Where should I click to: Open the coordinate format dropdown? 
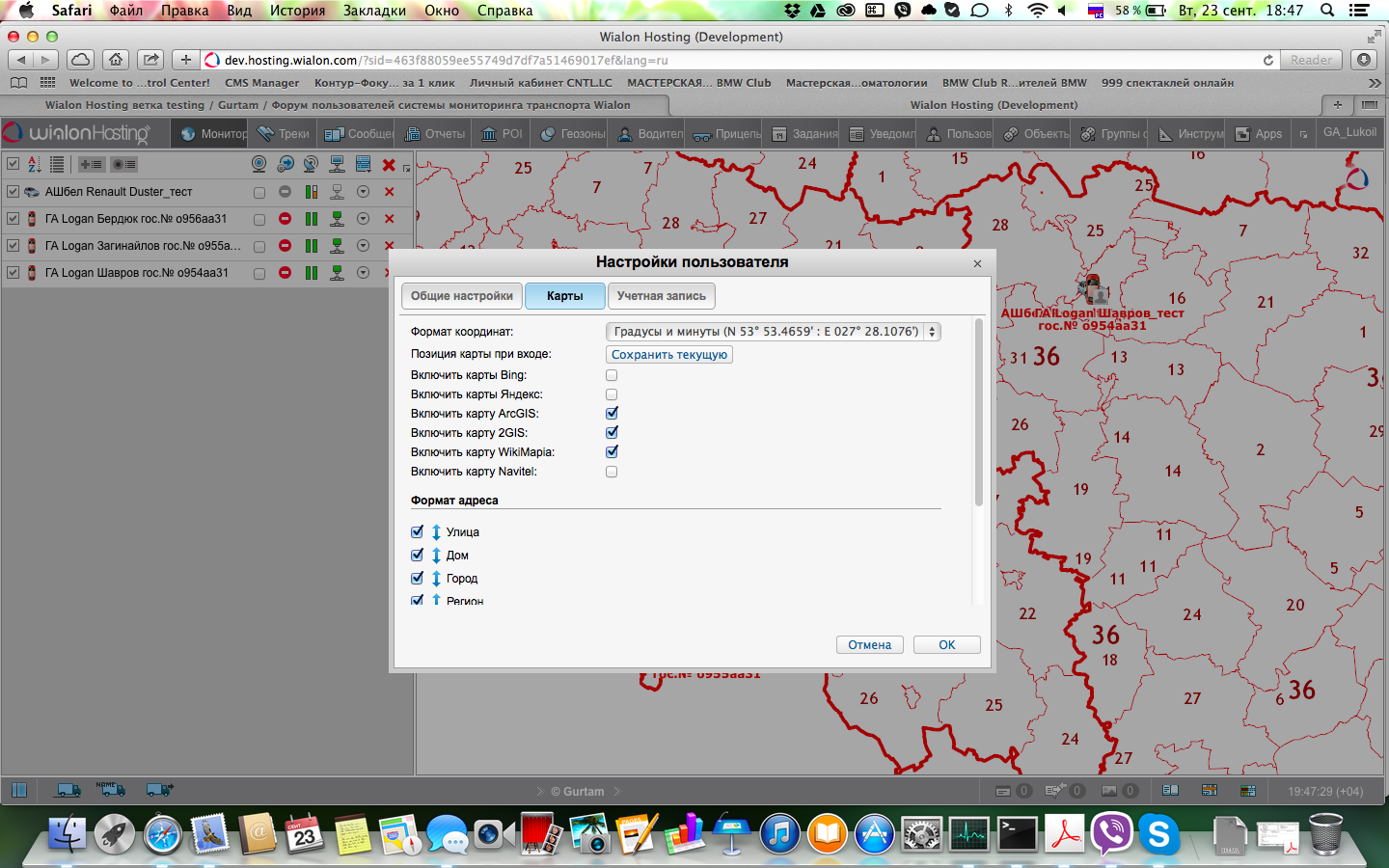point(773,332)
